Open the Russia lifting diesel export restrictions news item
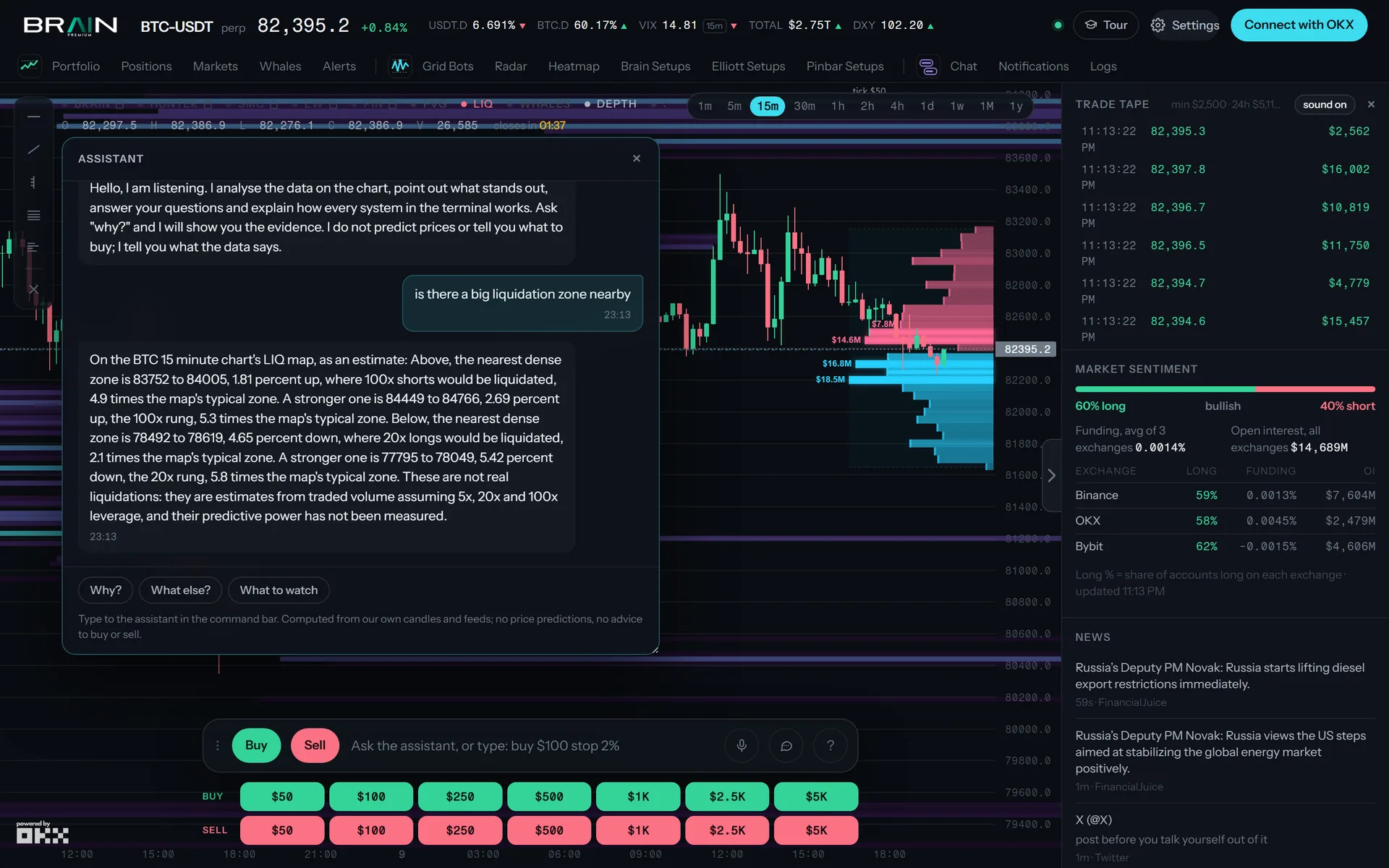This screenshot has height=868, width=1389. tap(1225, 684)
